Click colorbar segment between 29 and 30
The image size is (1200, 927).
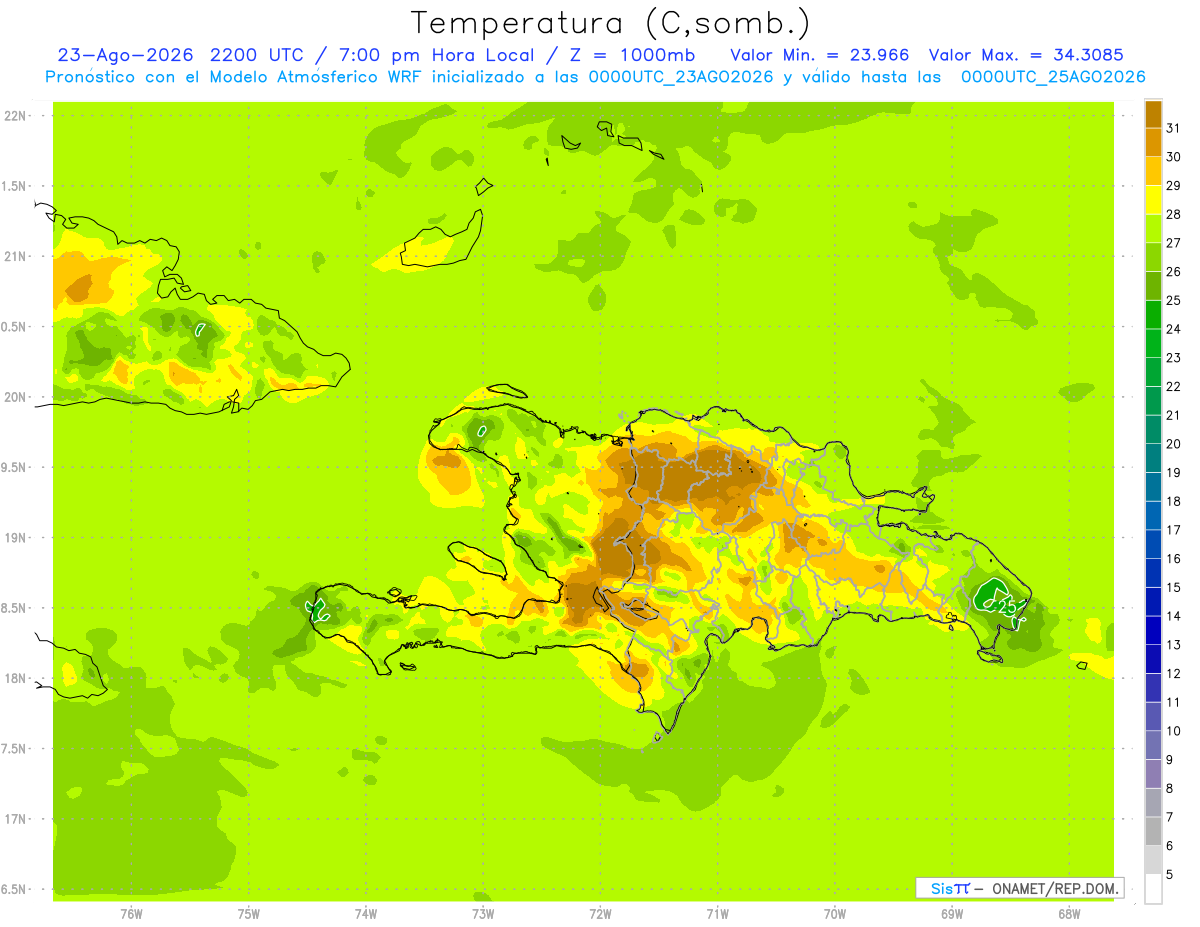(x=1153, y=171)
